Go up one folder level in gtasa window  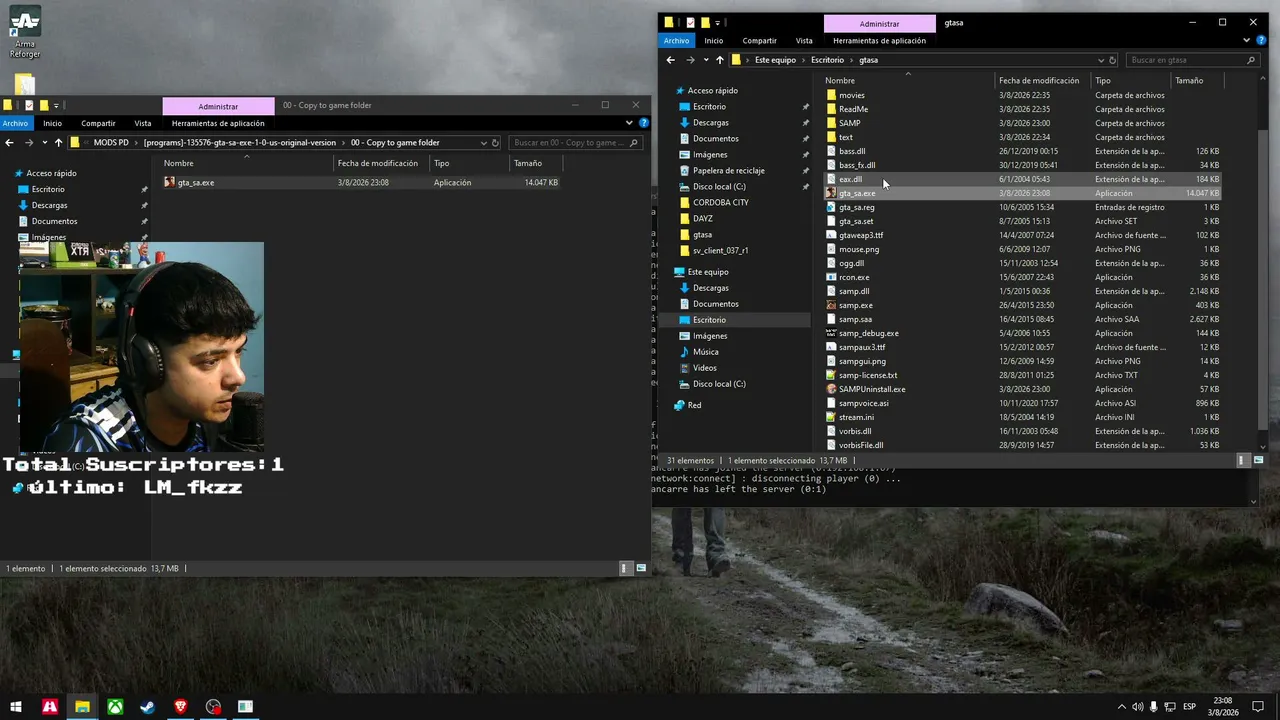pyautogui.click(x=719, y=60)
